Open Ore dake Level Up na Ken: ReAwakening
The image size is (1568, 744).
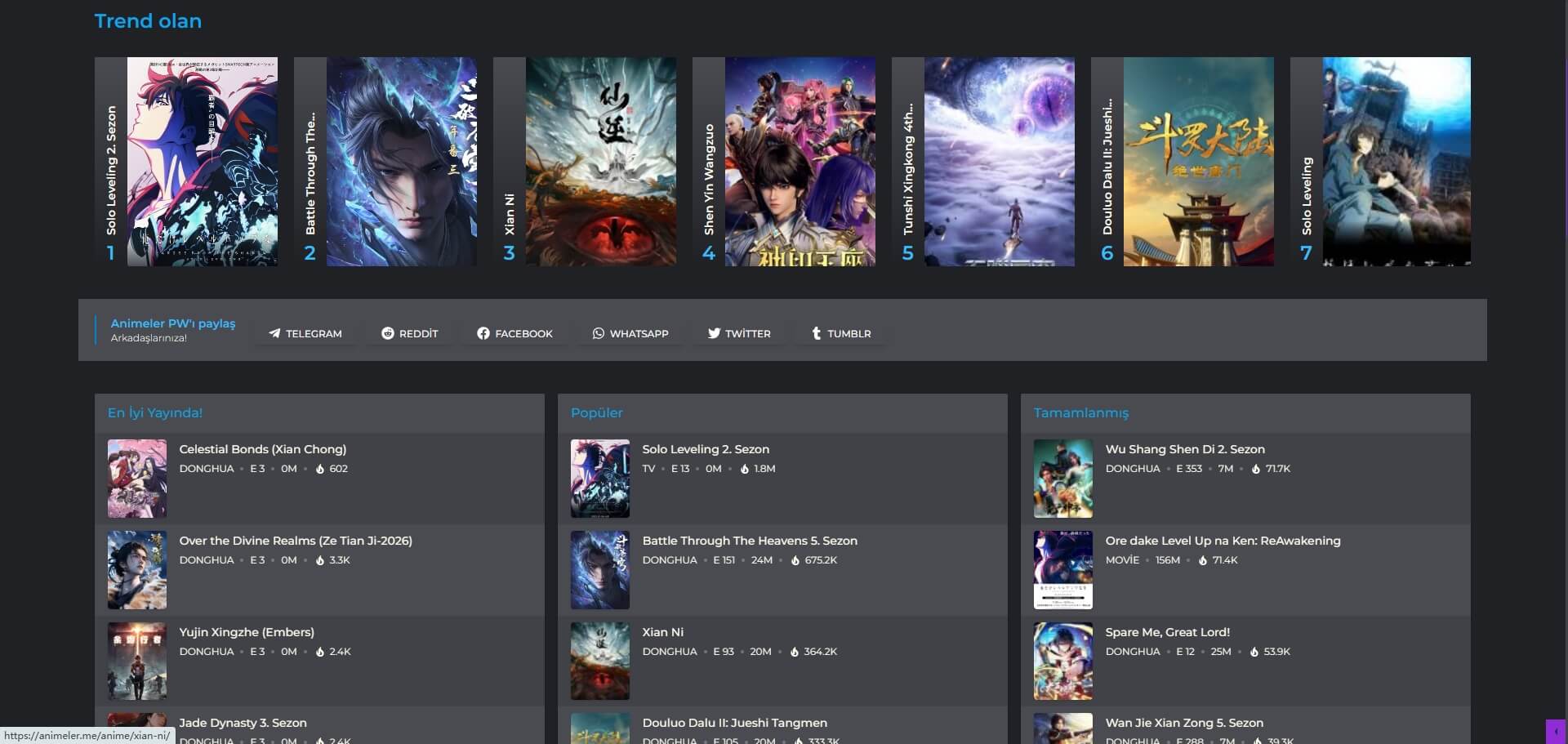coord(1223,541)
